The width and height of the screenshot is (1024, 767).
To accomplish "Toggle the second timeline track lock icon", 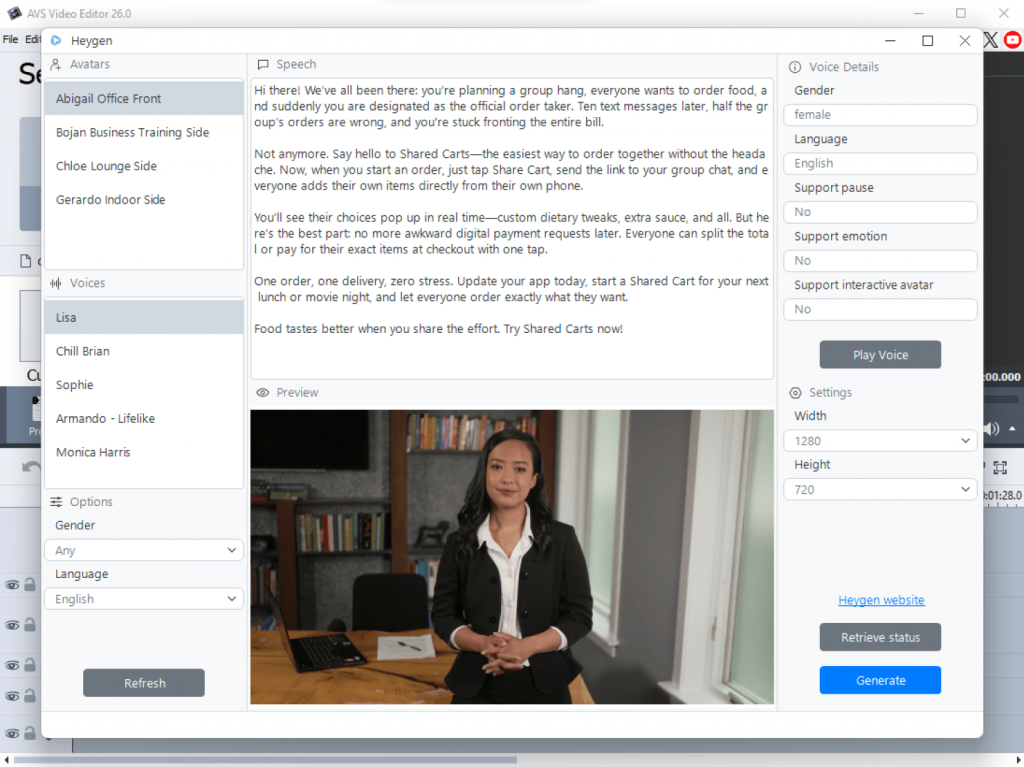I will [x=30, y=625].
